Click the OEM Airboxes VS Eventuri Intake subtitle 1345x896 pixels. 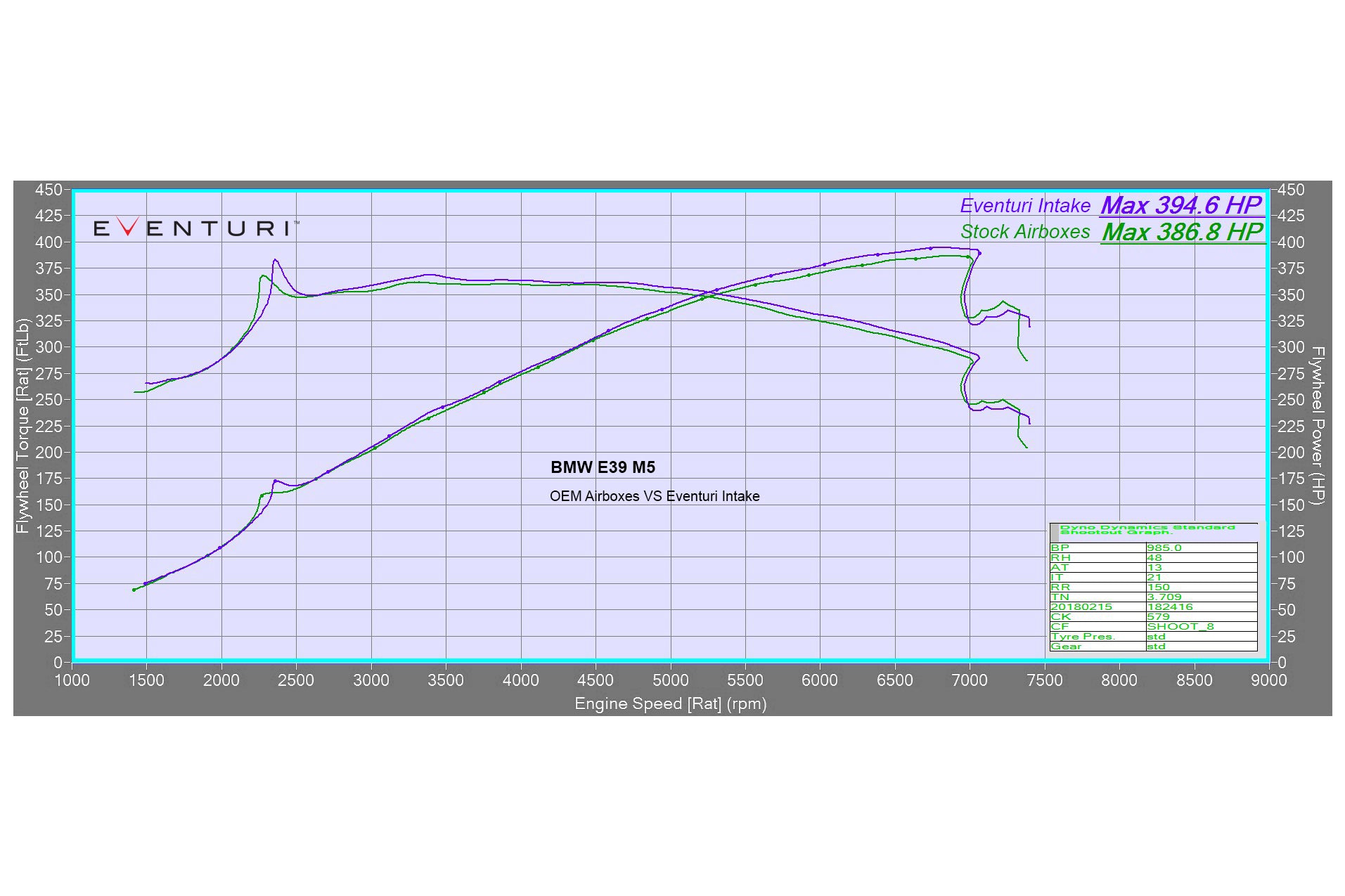point(654,495)
